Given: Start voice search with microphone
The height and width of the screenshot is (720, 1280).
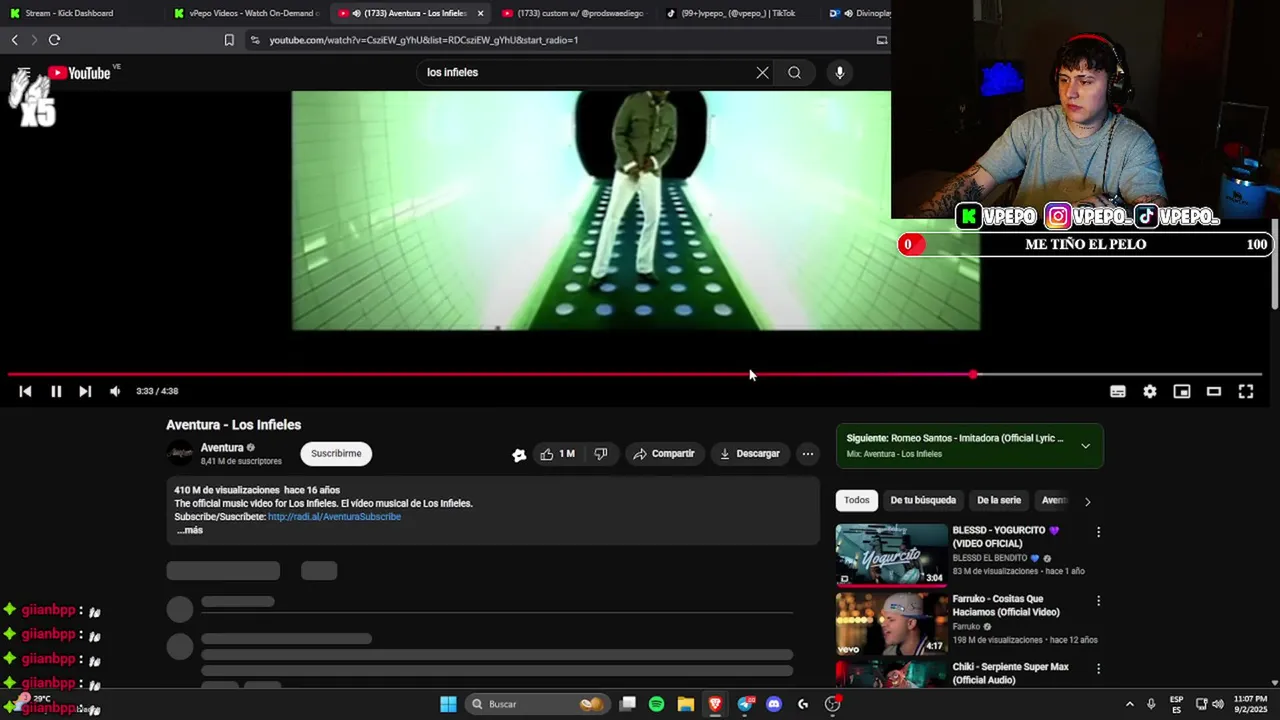Looking at the screenshot, I should coord(840,72).
